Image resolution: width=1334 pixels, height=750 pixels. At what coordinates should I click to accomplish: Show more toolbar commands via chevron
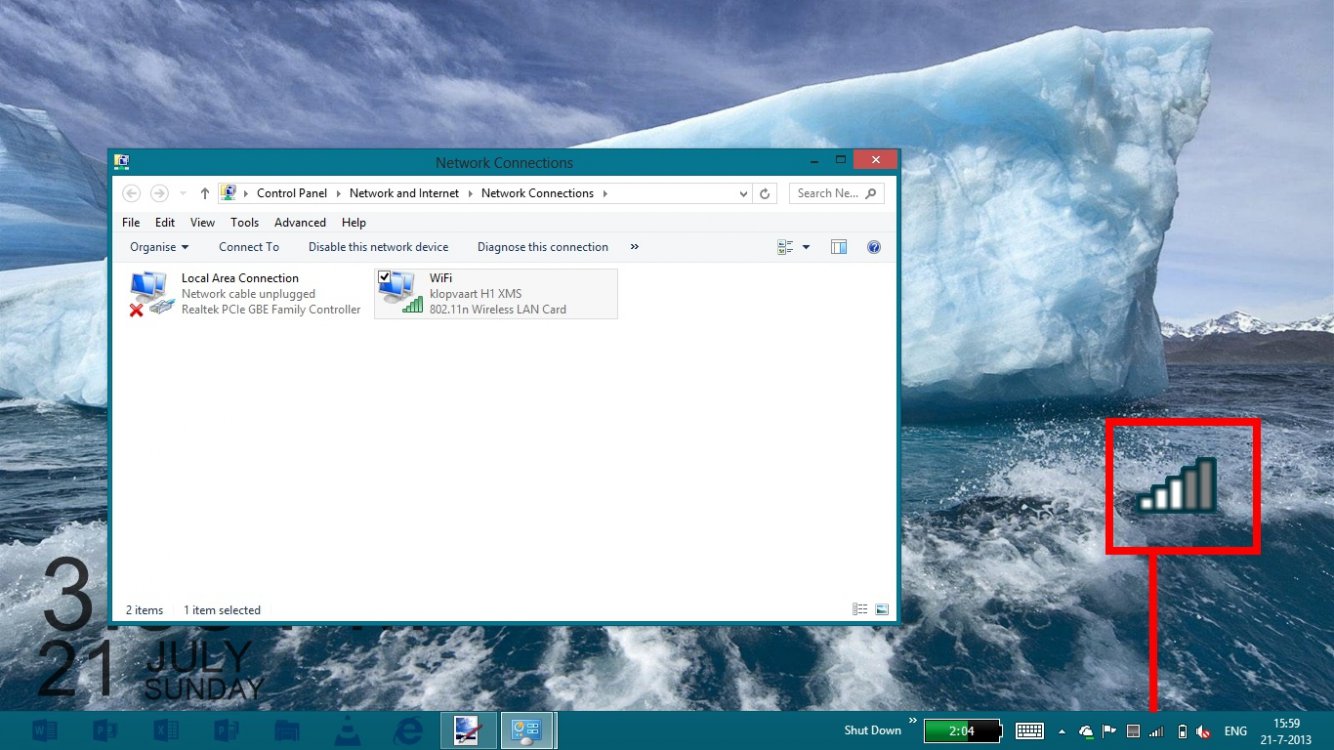634,246
